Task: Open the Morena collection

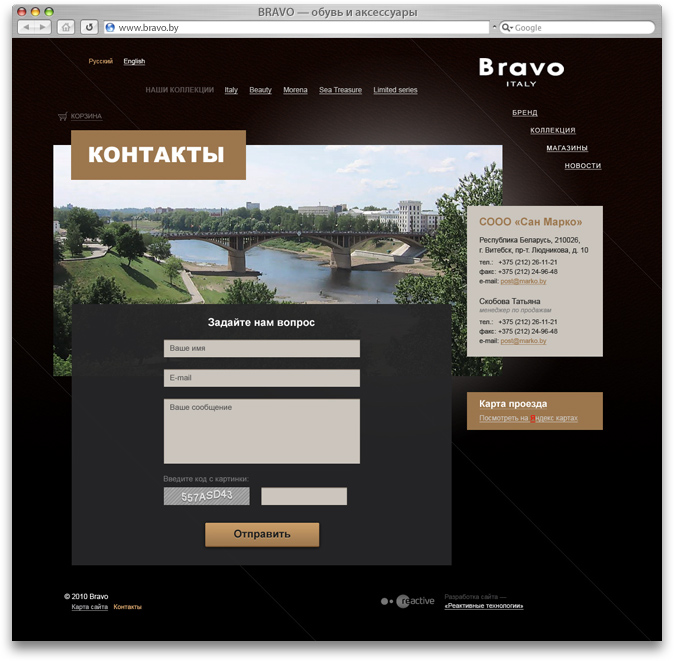Action: point(295,90)
